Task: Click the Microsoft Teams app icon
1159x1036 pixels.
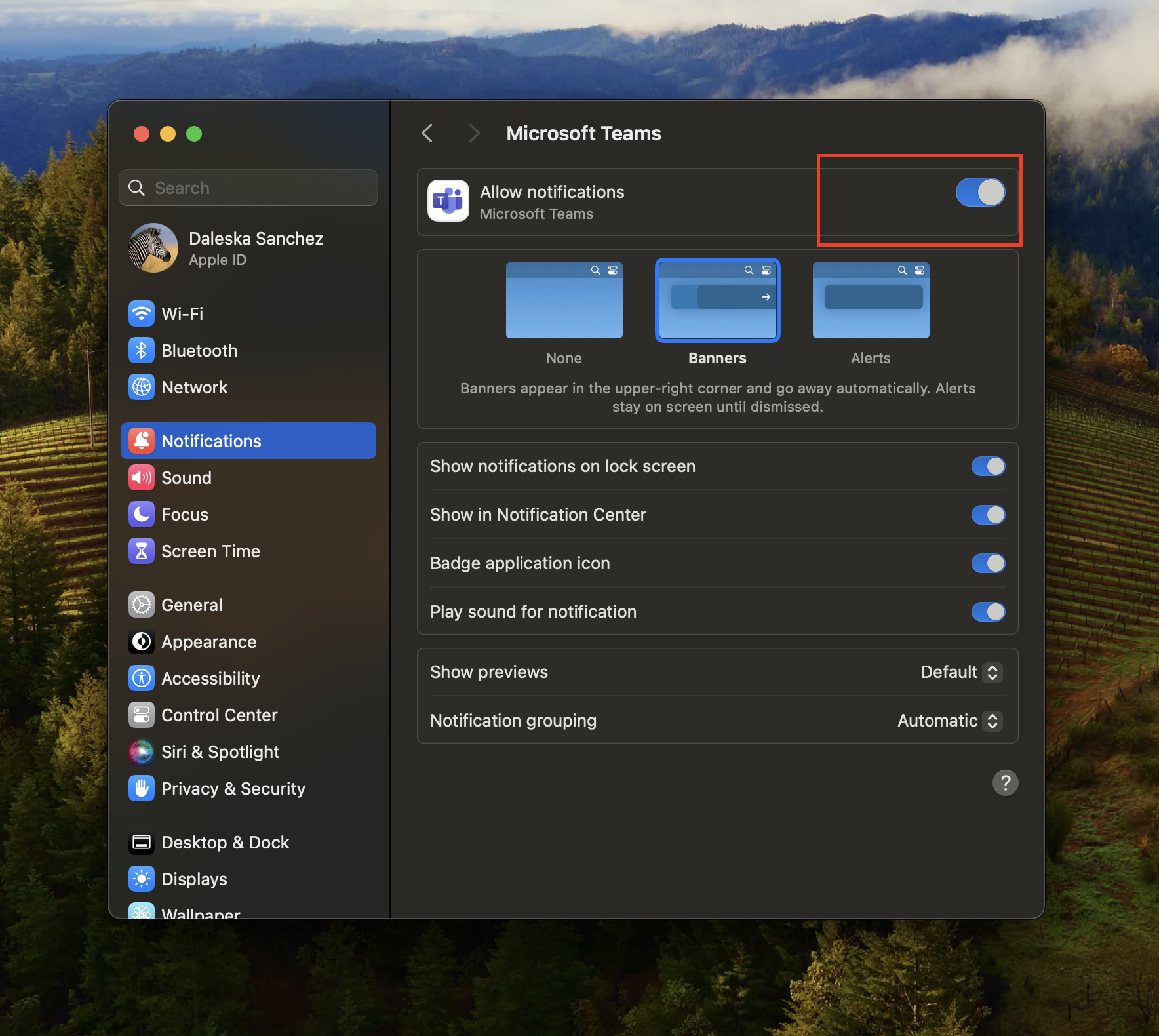Action: tap(448, 201)
